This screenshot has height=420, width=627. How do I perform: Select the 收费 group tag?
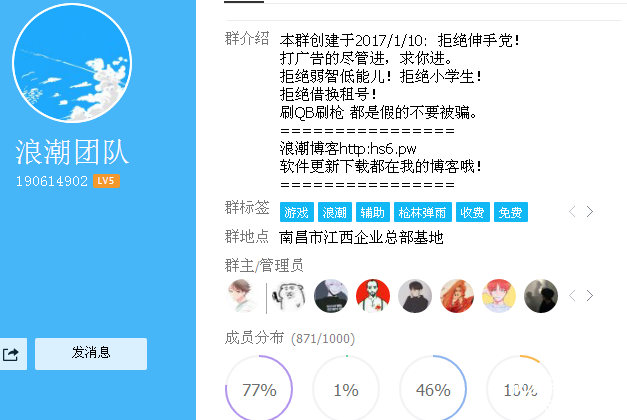(473, 212)
